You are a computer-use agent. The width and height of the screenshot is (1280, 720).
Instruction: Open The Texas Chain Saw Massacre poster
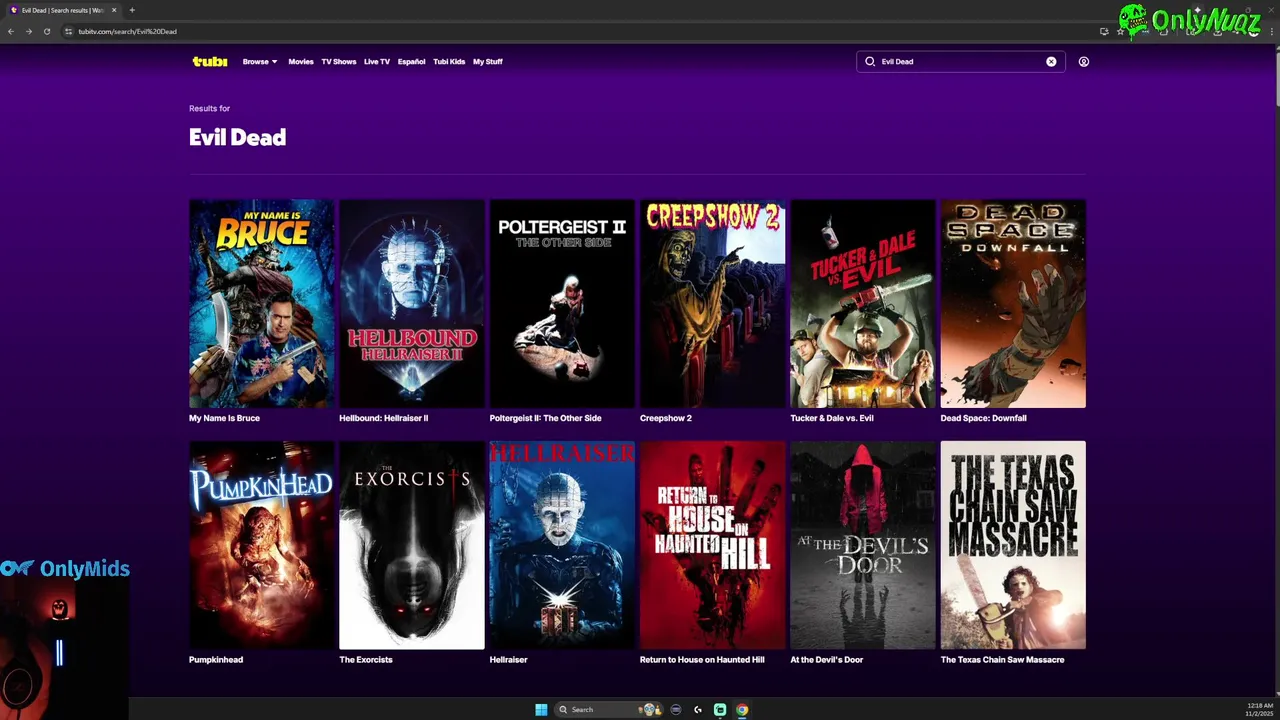(1013, 545)
